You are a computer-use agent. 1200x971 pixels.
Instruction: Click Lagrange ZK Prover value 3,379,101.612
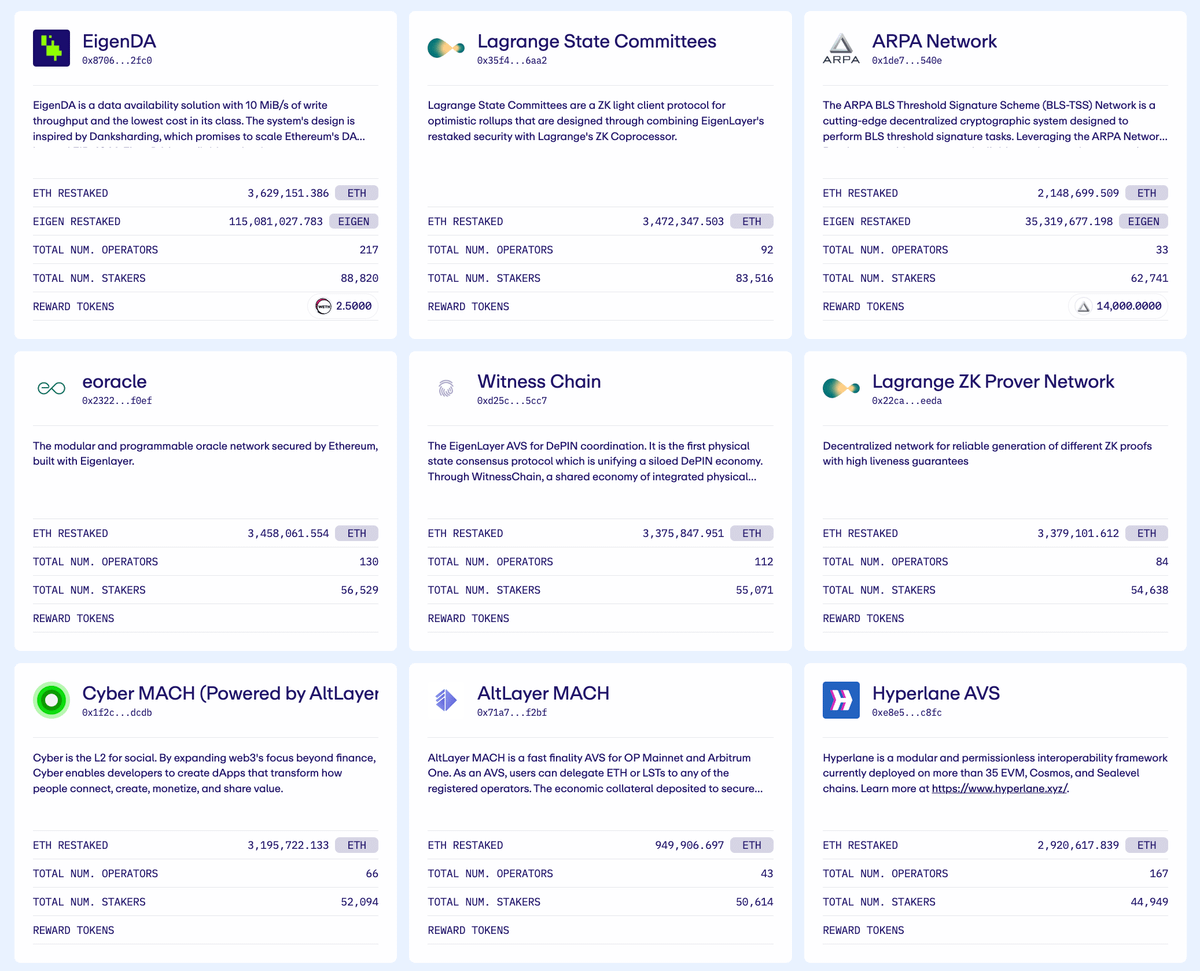pyautogui.click(x=1078, y=534)
